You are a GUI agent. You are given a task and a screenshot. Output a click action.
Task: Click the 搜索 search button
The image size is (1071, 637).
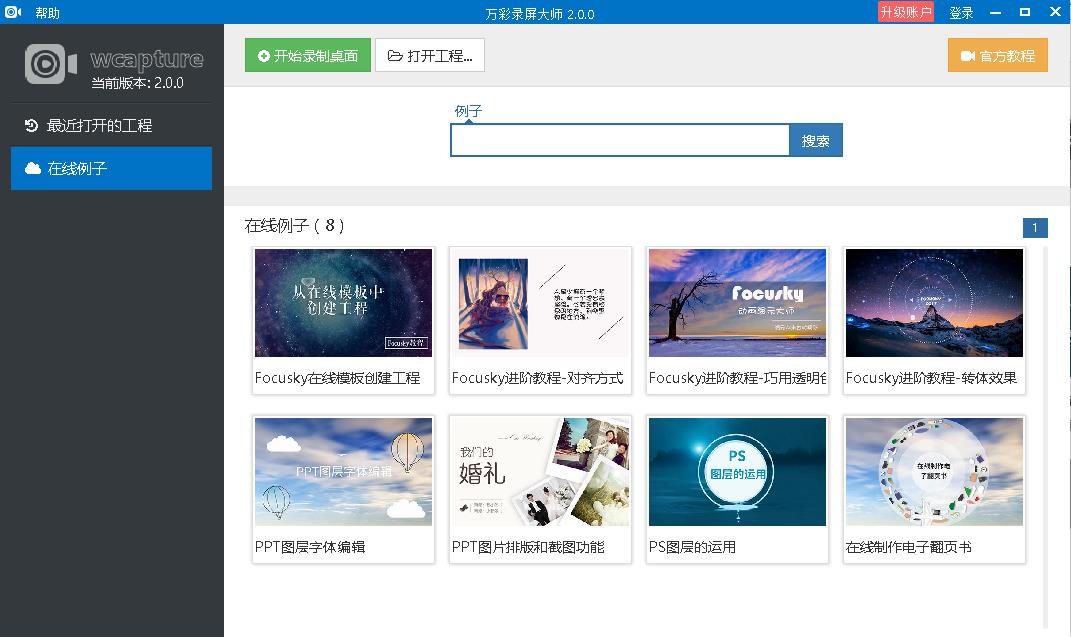816,140
